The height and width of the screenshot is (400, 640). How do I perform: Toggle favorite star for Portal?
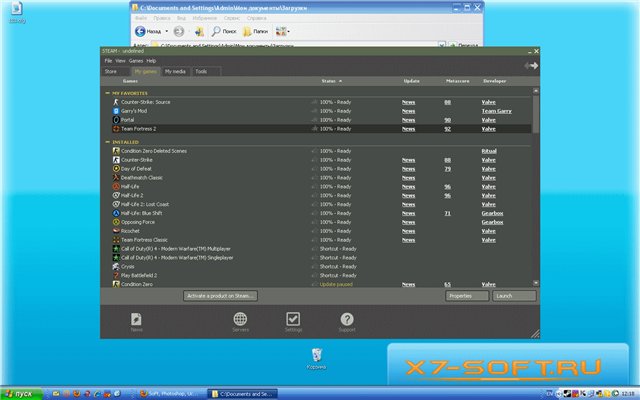314,120
